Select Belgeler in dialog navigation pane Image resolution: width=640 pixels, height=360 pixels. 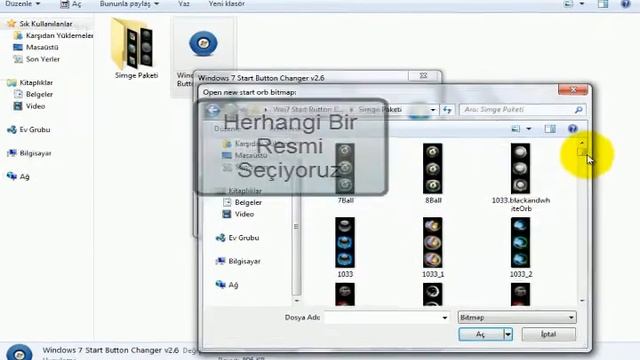point(242,202)
